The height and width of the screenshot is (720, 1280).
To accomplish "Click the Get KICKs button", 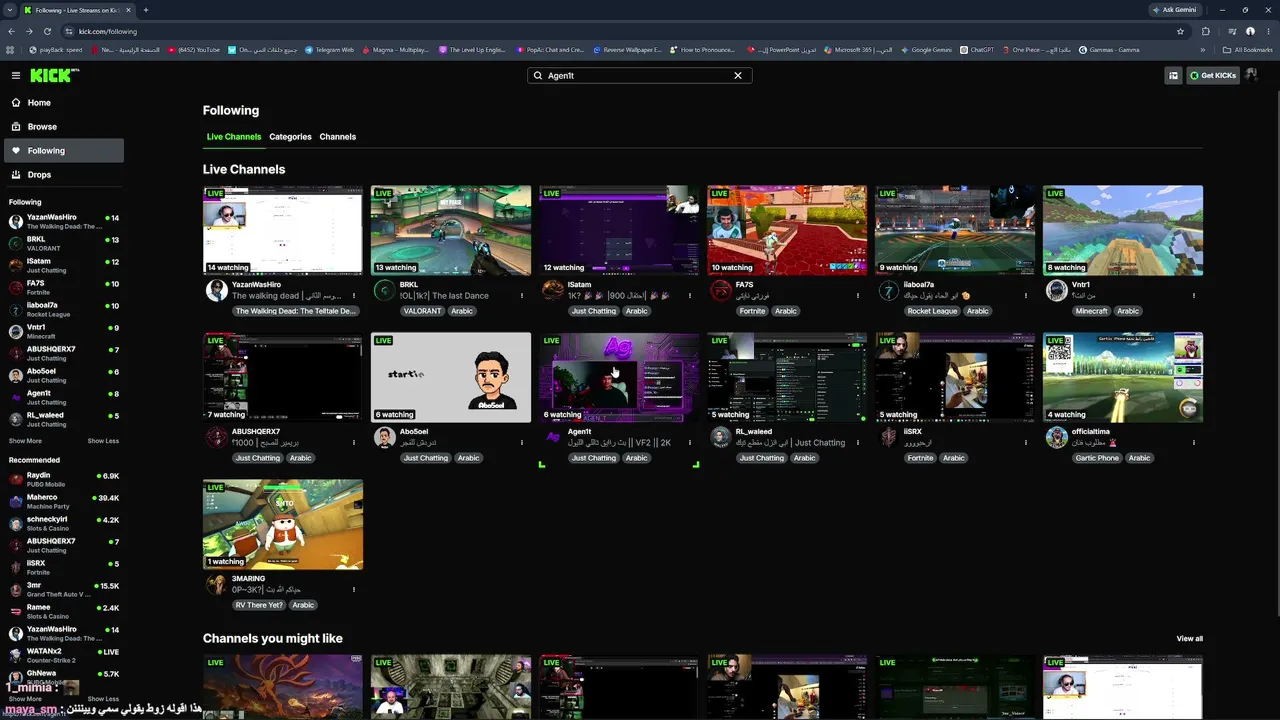I will (1212, 75).
